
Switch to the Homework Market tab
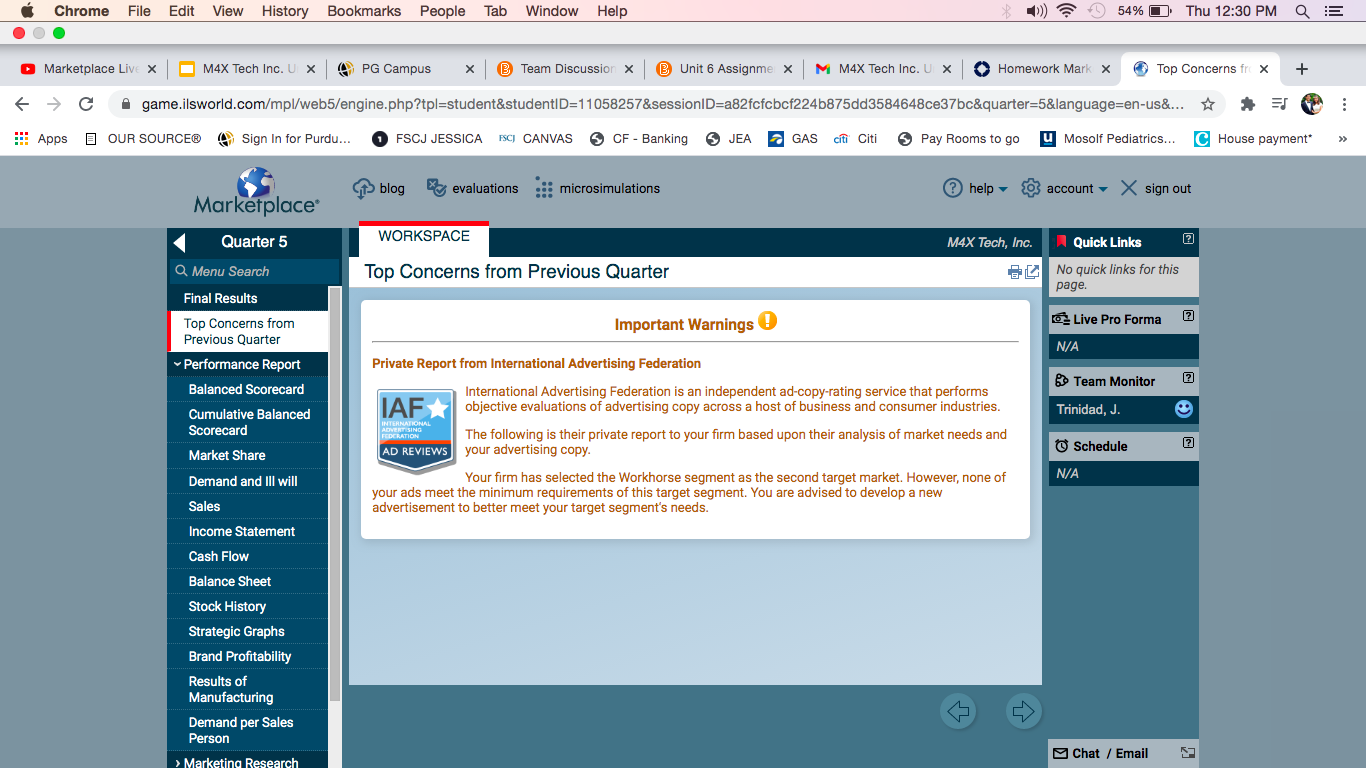[x=1041, y=69]
